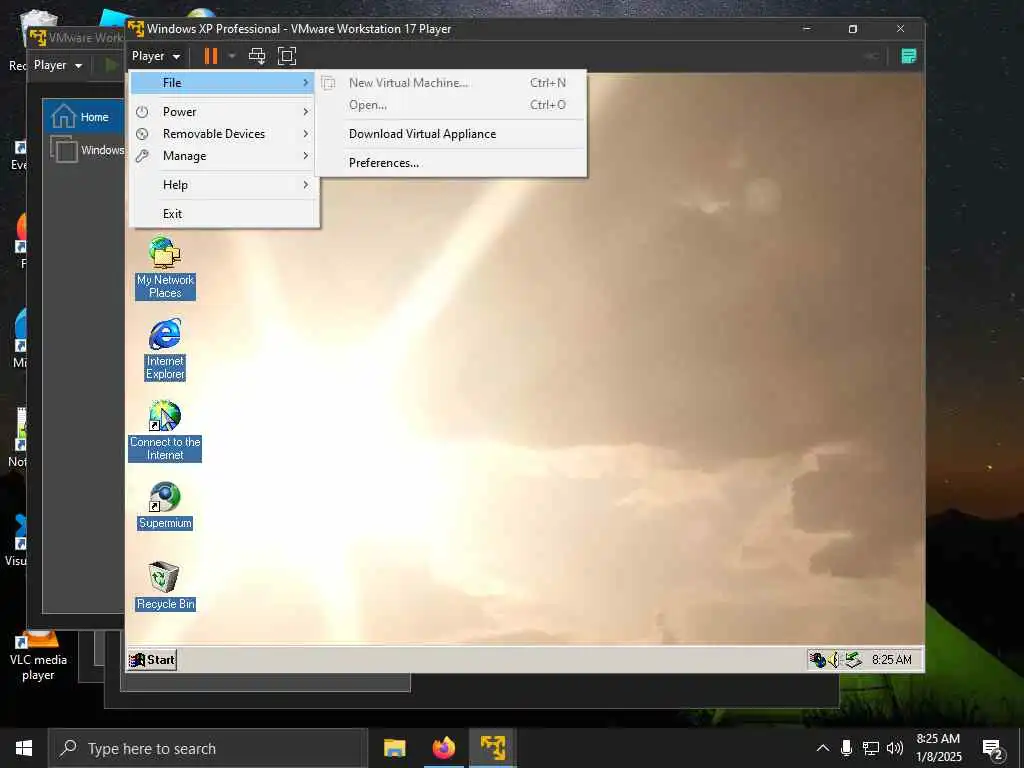
Task: Click the host volume tray icon
Action: [895, 748]
